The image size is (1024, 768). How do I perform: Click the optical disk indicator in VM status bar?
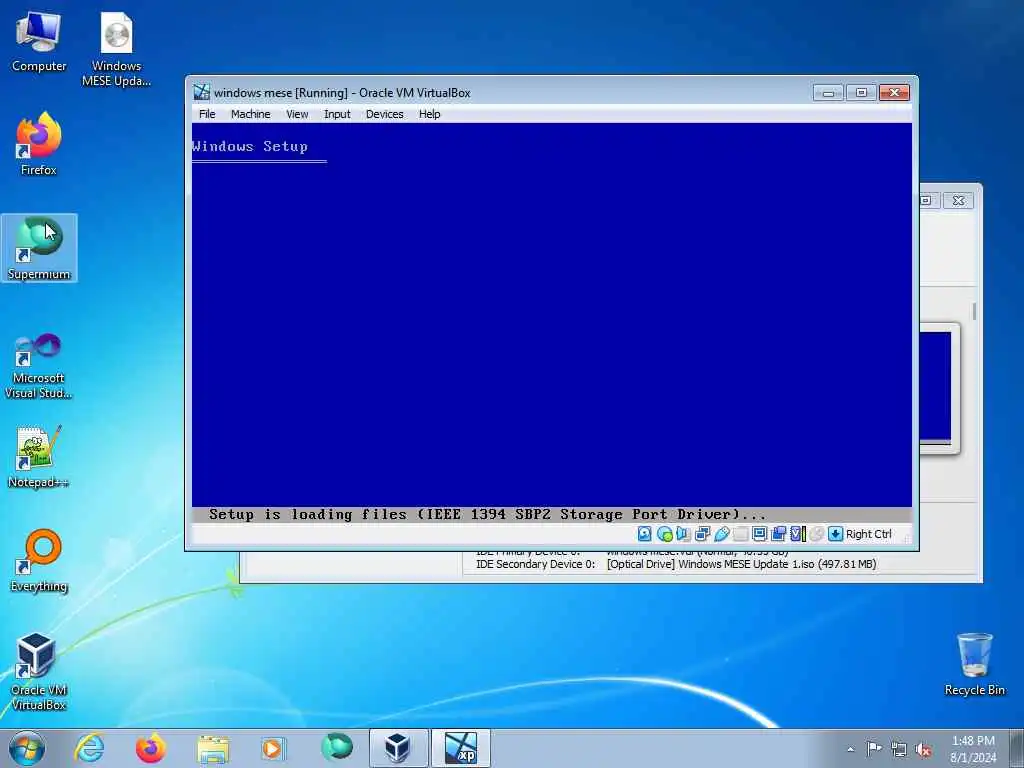click(665, 534)
